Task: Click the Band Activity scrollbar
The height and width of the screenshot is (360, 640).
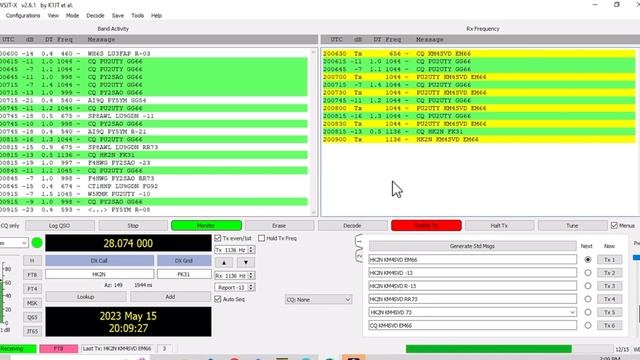Action: click(x=313, y=131)
